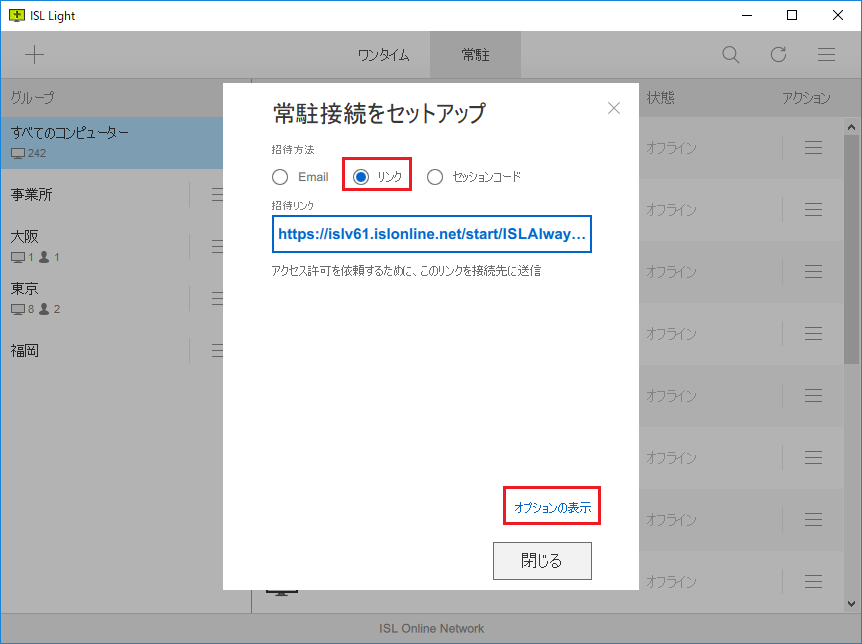Open the 東京 group menu icon
The height and width of the screenshot is (644, 862).
[217, 299]
